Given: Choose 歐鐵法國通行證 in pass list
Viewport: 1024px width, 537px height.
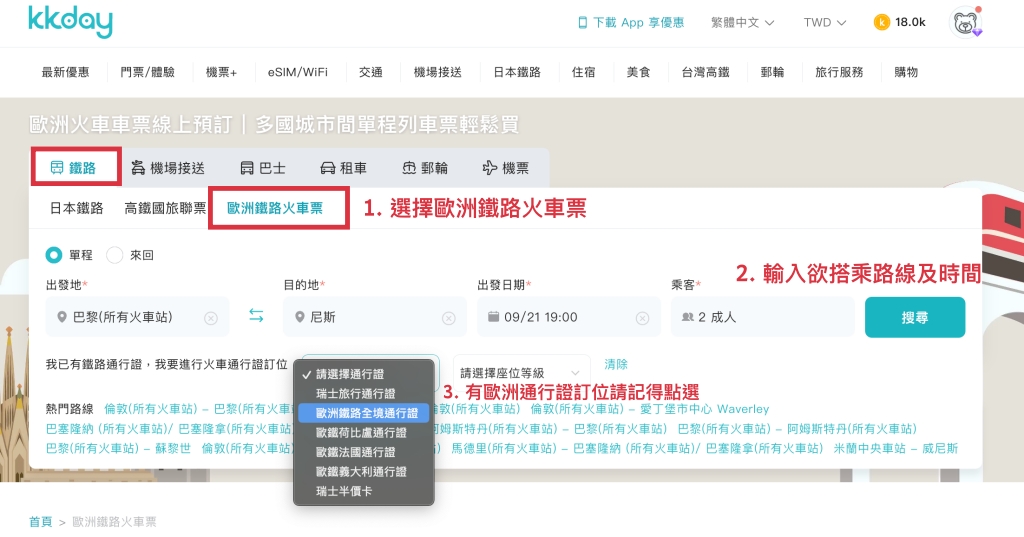Looking at the screenshot, I should click(364, 452).
